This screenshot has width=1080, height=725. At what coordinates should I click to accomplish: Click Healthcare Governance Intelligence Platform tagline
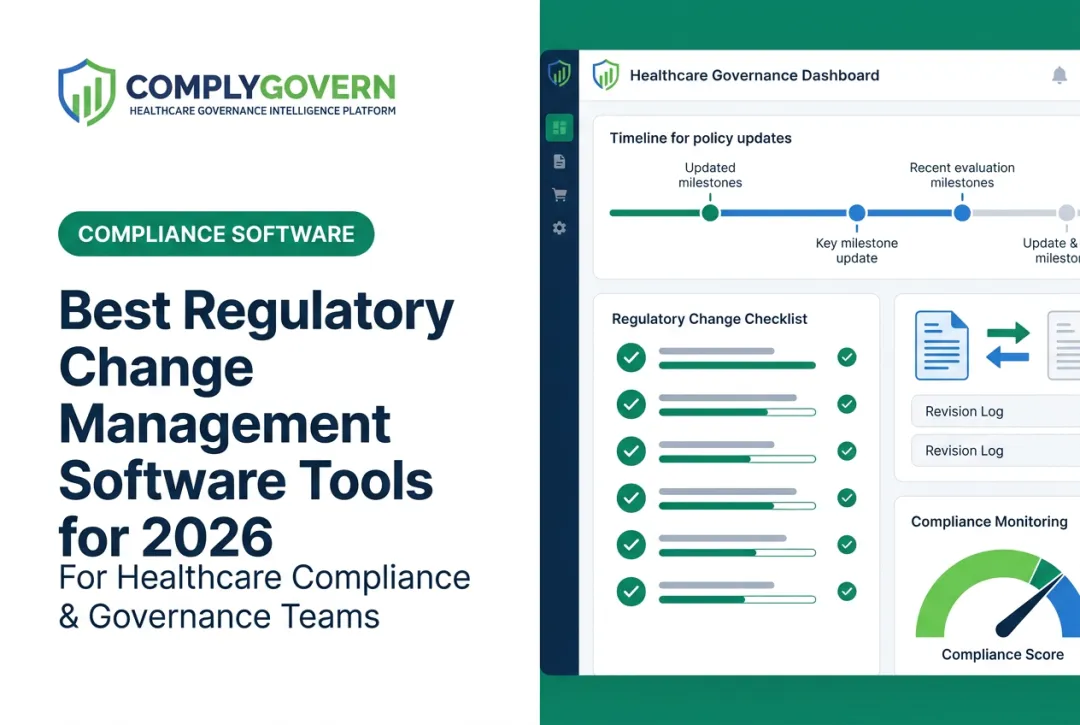click(x=262, y=110)
